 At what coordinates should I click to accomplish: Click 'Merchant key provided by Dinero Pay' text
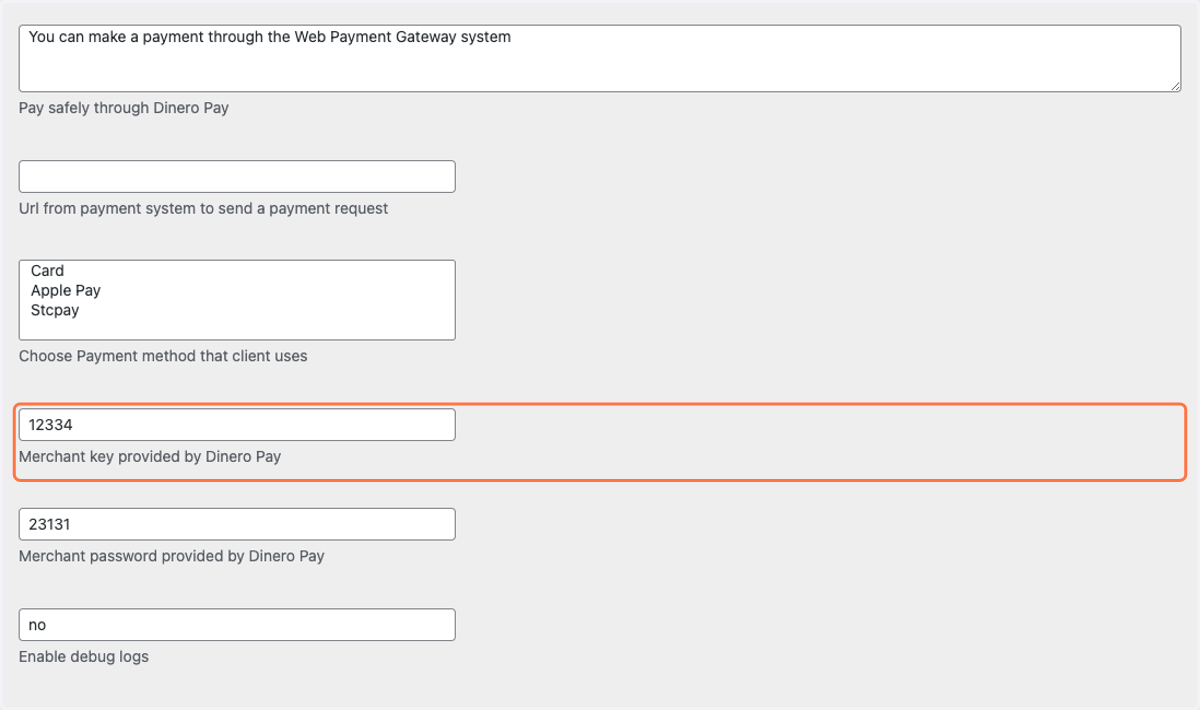point(150,457)
